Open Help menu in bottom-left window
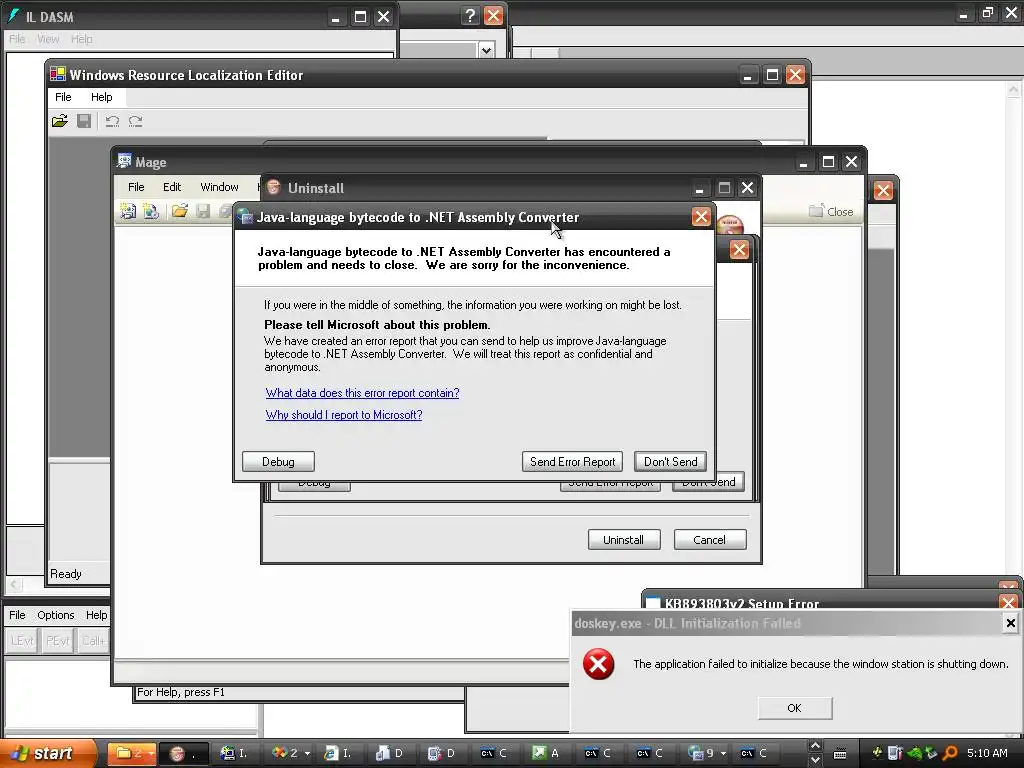Viewport: 1024px width, 768px height. point(97,615)
